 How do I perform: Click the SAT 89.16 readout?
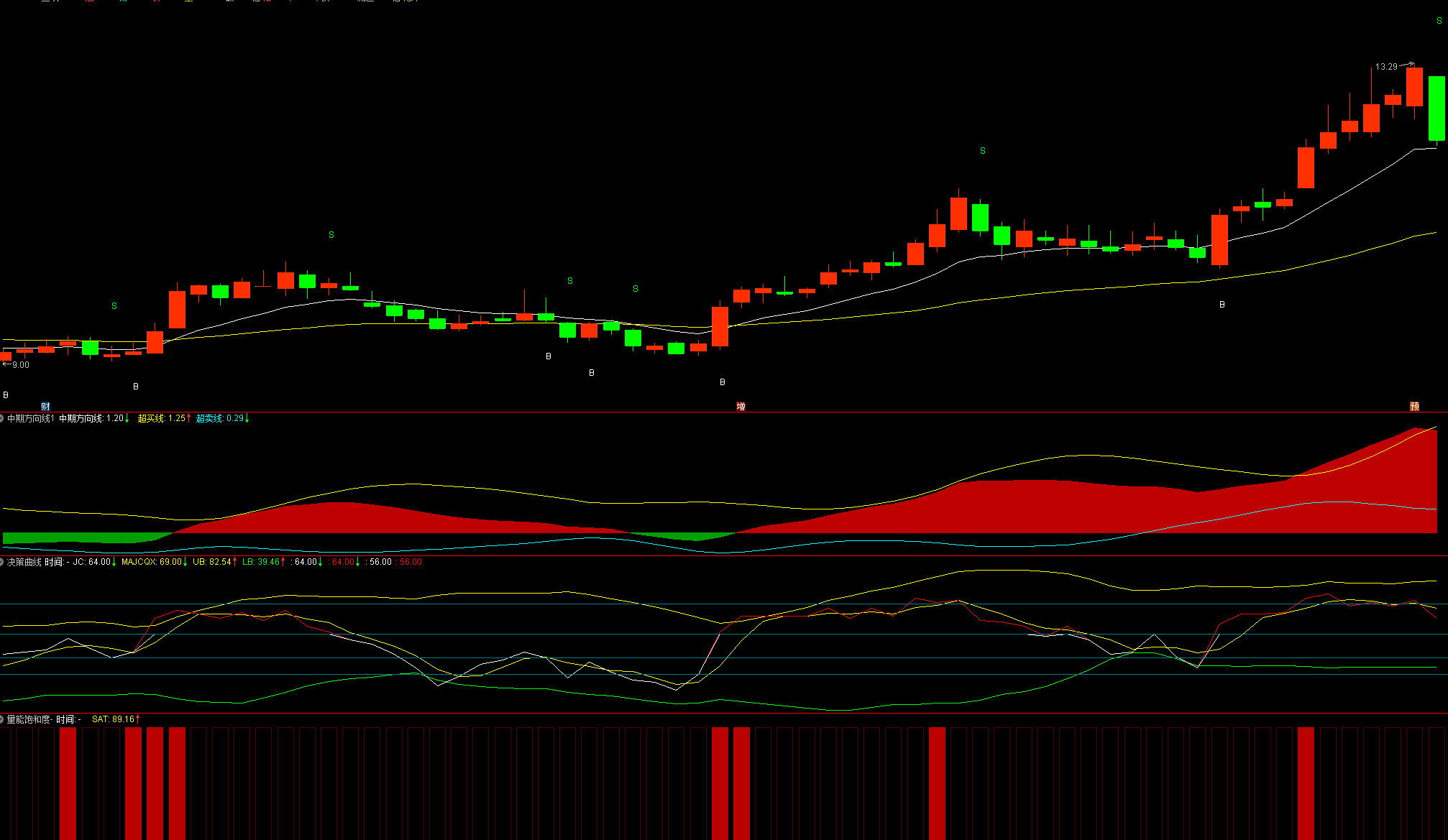[115, 719]
